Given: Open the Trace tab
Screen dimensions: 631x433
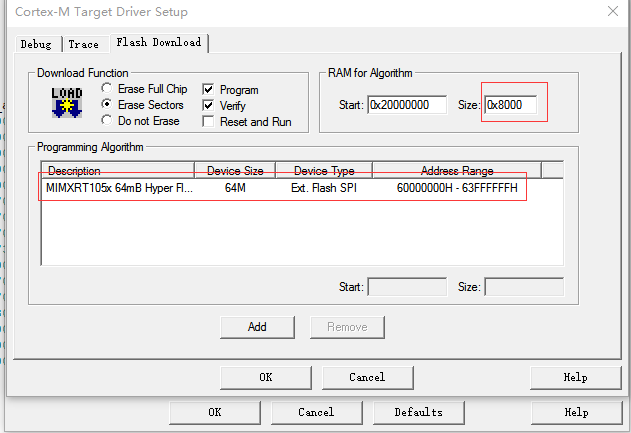Looking at the screenshot, I should point(84,44).
